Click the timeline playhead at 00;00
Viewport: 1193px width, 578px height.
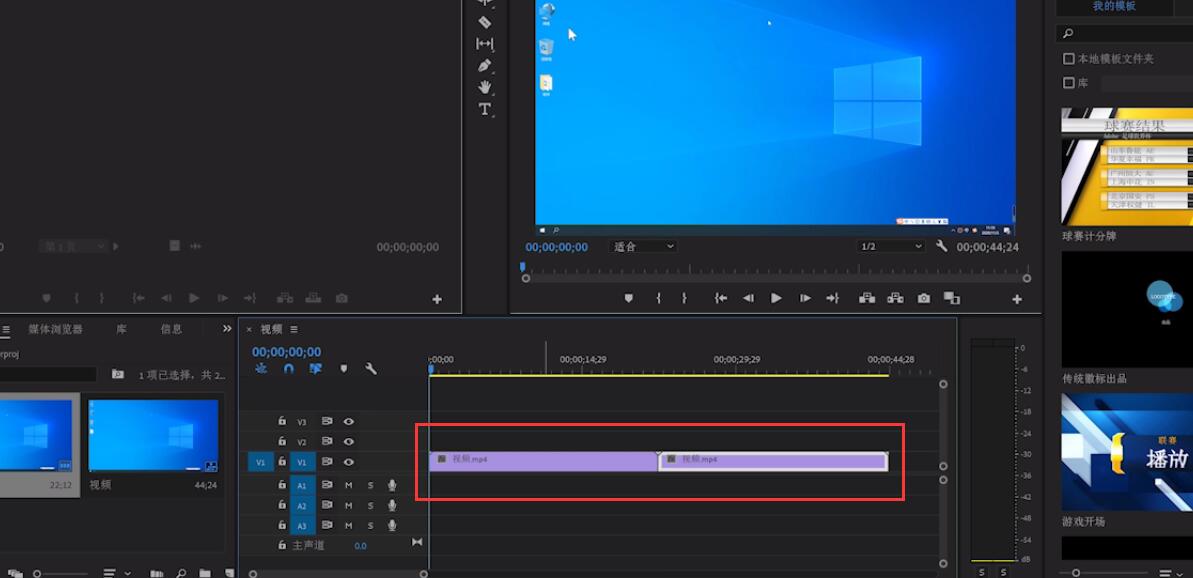pos(431,370)
